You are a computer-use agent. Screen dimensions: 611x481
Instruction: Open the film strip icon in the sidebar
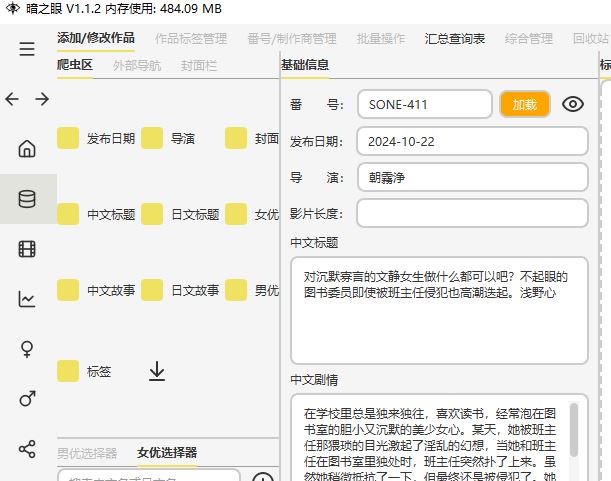coord(27,249)
